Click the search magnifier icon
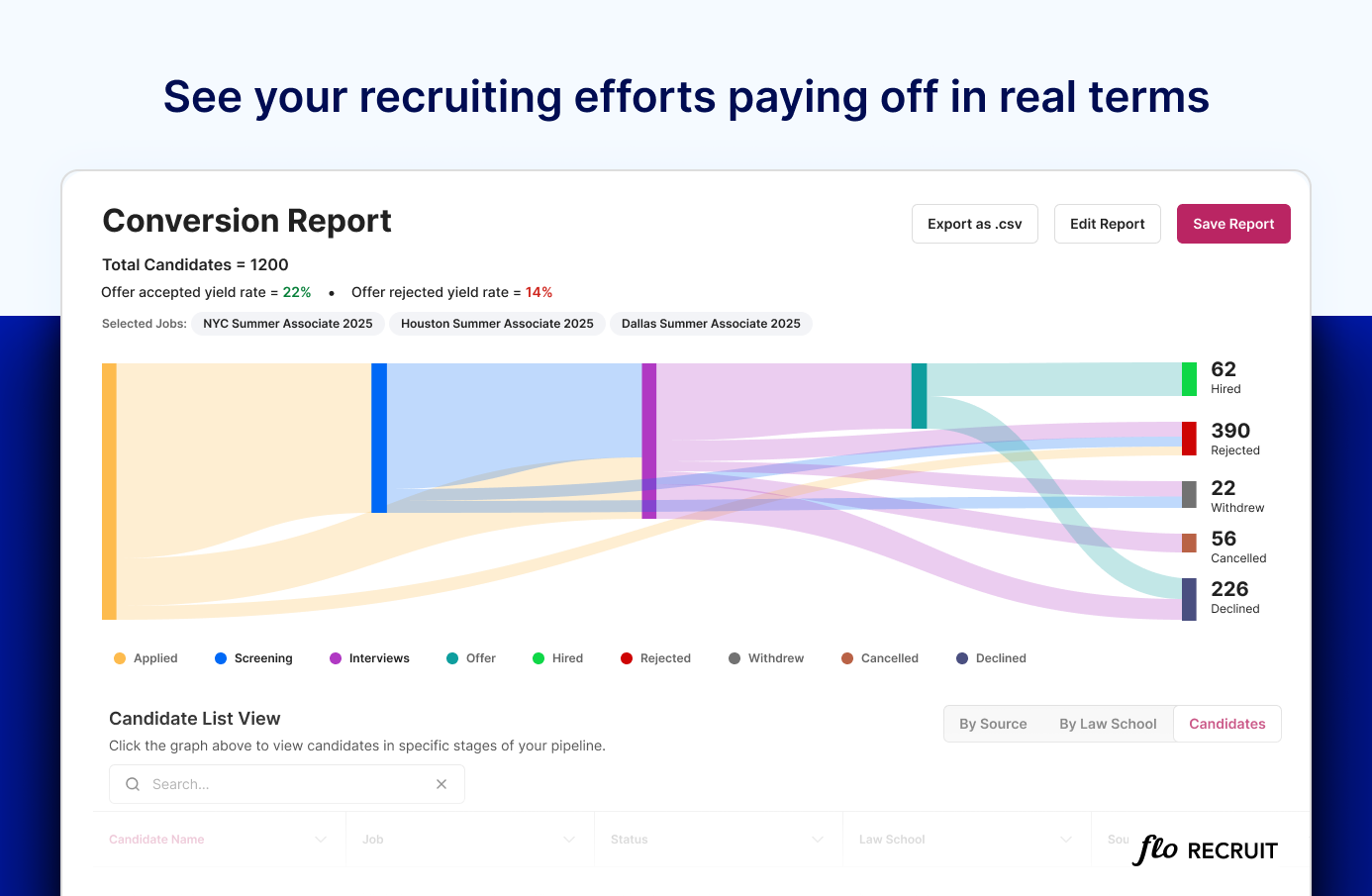The image size is (1372, 896). [x=132, y=783]
